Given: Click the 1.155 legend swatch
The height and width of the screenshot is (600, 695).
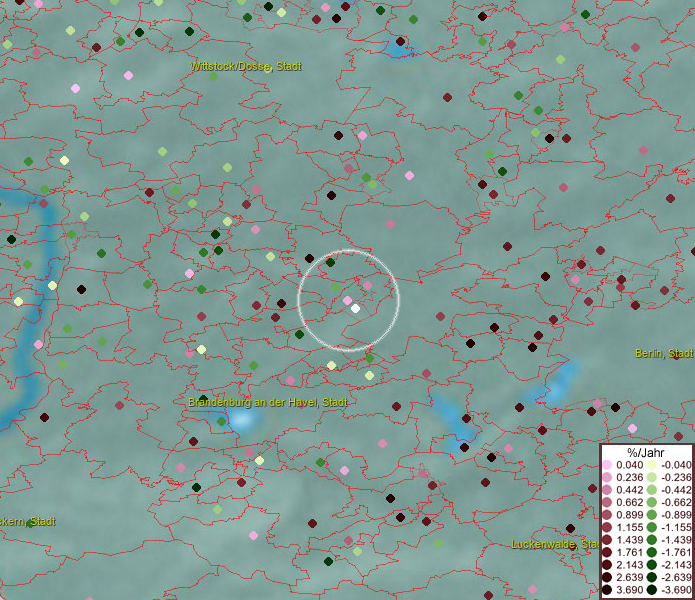Looking at the screenshot, I should (607, 527).
